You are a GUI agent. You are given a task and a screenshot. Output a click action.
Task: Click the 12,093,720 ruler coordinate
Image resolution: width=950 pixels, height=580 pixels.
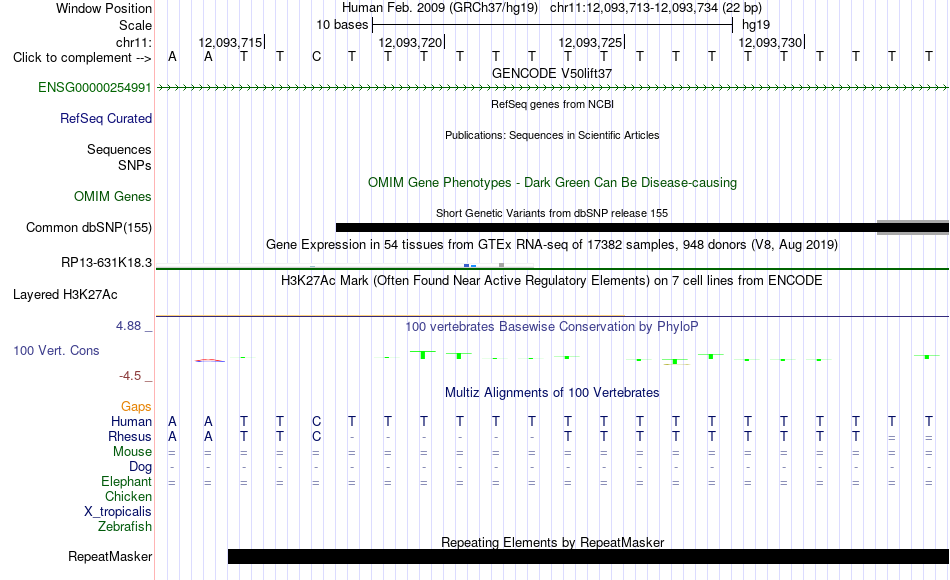(410, 42)
